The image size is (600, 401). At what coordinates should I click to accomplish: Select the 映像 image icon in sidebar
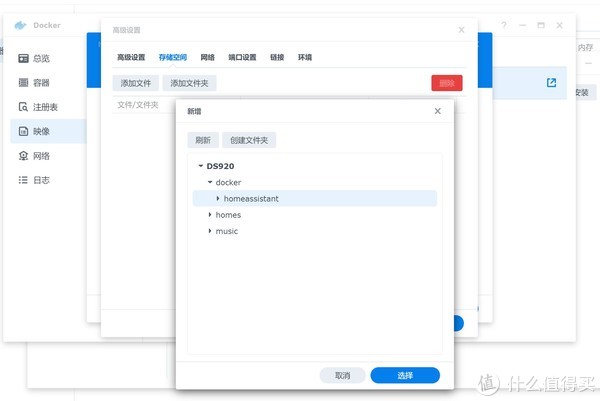click(x=23, y=131)
